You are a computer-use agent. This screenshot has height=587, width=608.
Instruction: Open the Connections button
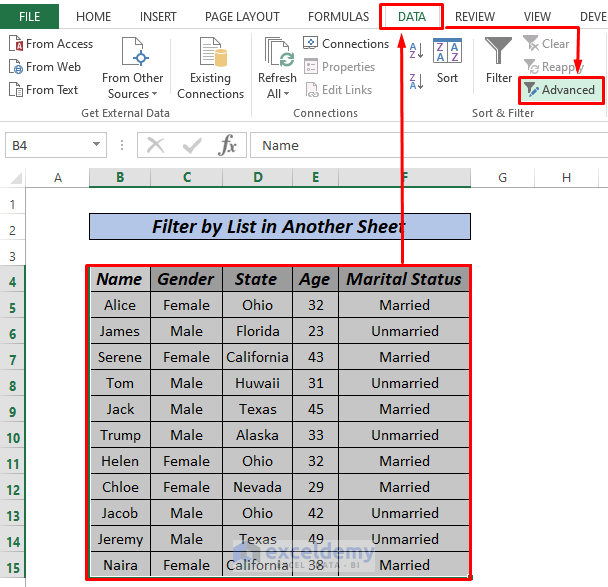346,43
